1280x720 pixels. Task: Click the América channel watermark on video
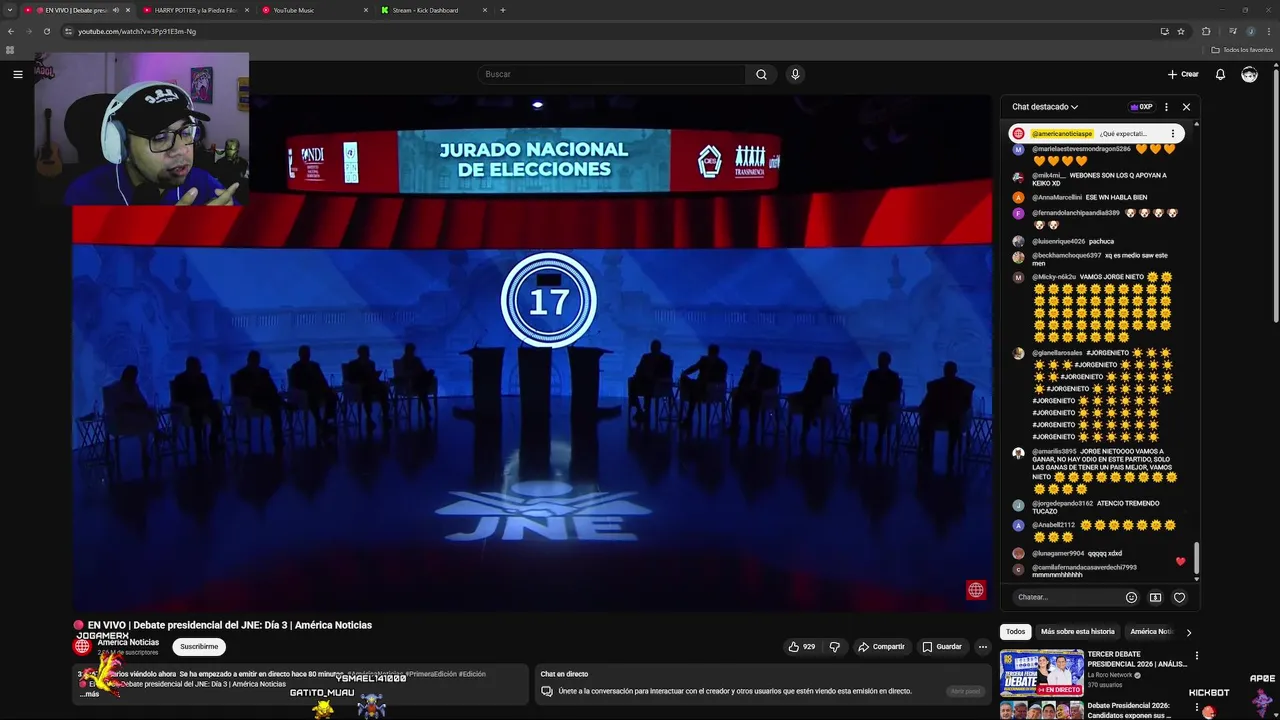pyautogui.click(x=975, y=590)
